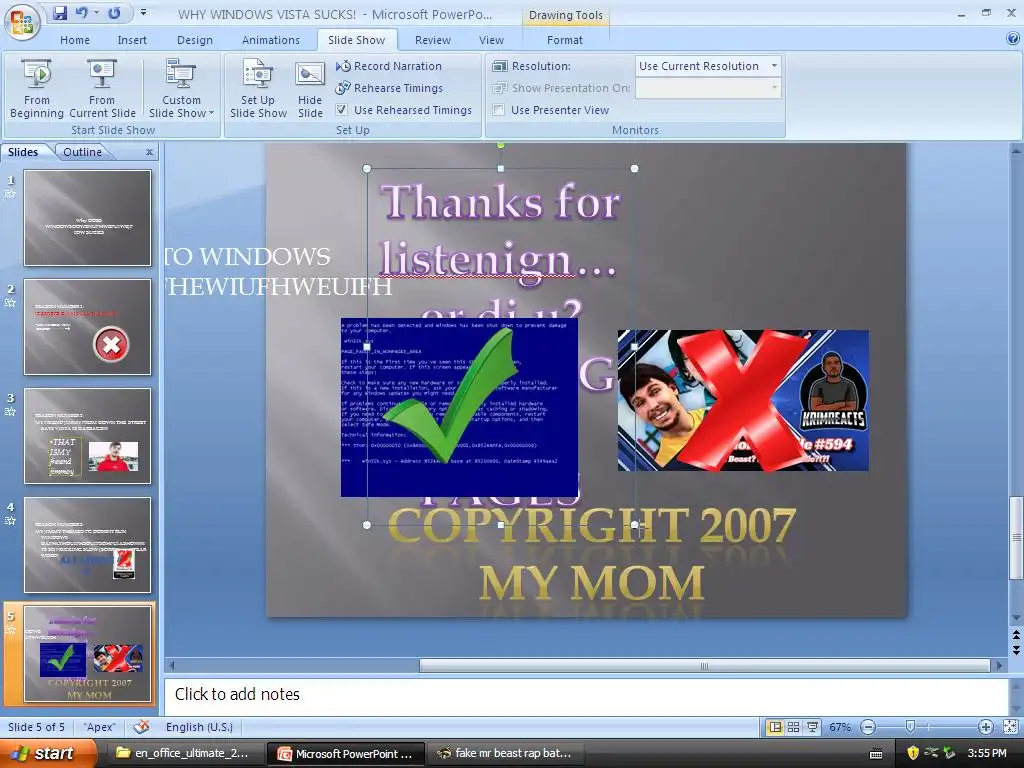Click the spell check status icon
The width and height of the screenshot is (1024, 768).
click(x=140, y=727)
